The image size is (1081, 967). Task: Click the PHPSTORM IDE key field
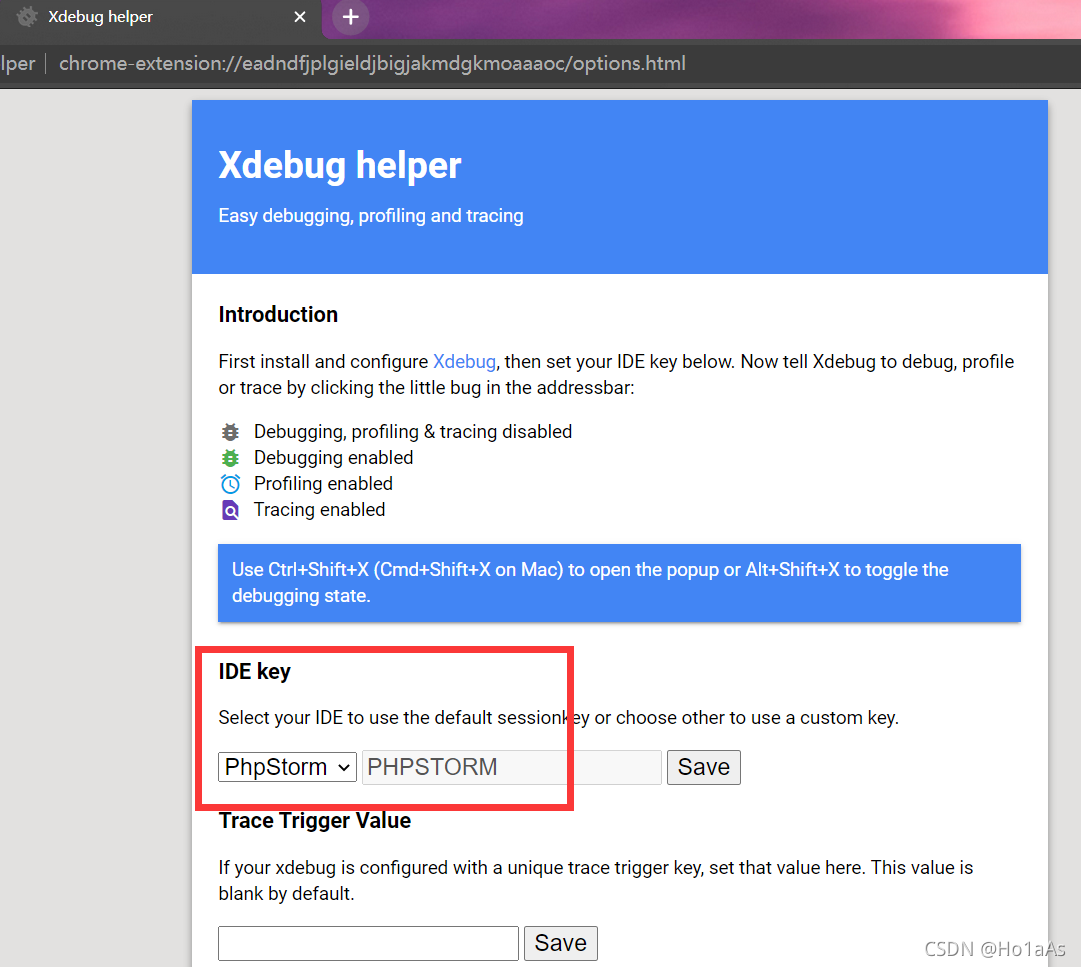click(x=512, y=767)
